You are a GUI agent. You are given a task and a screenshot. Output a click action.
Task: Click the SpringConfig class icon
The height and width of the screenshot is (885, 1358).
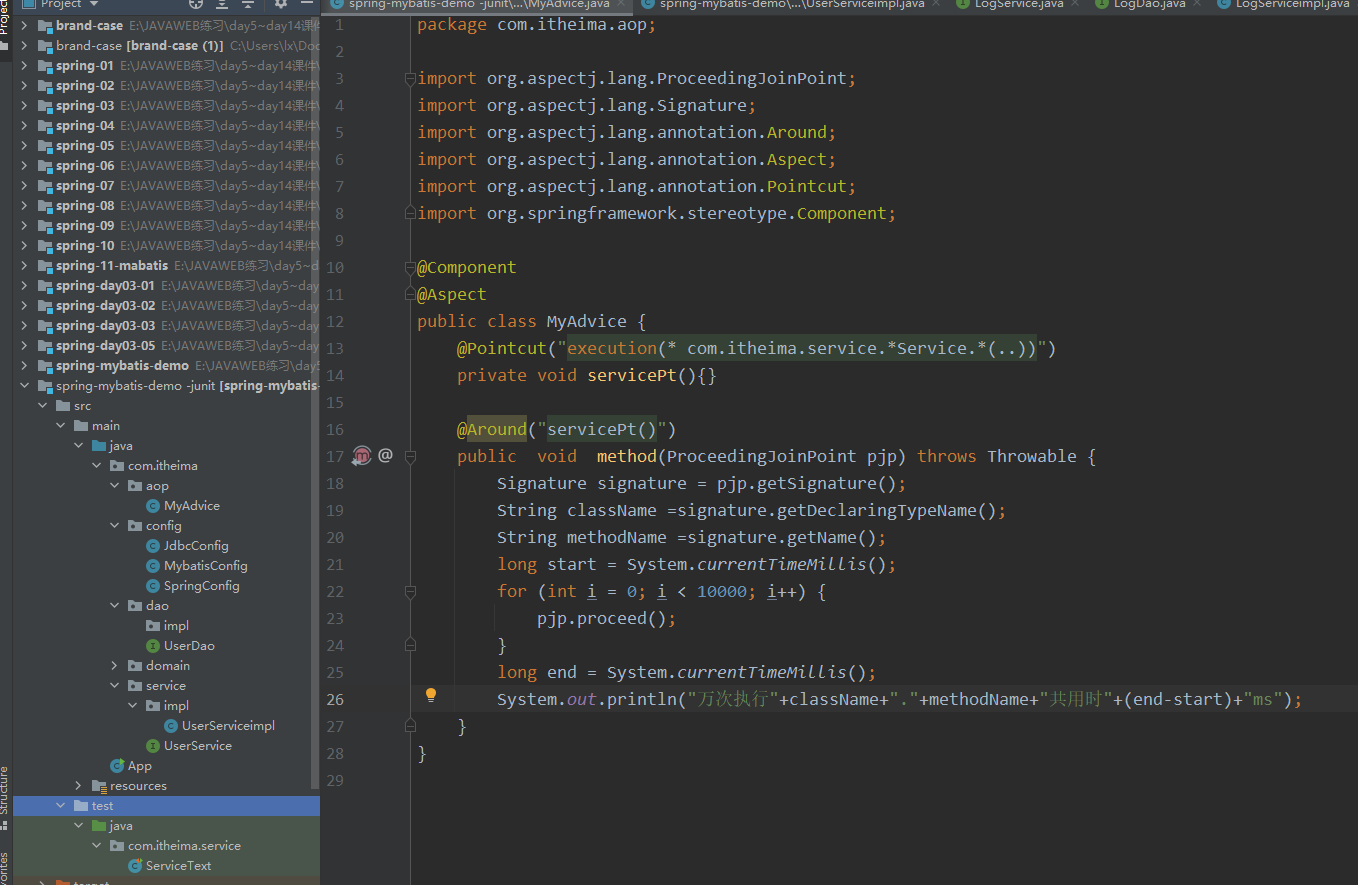point(153,586)
